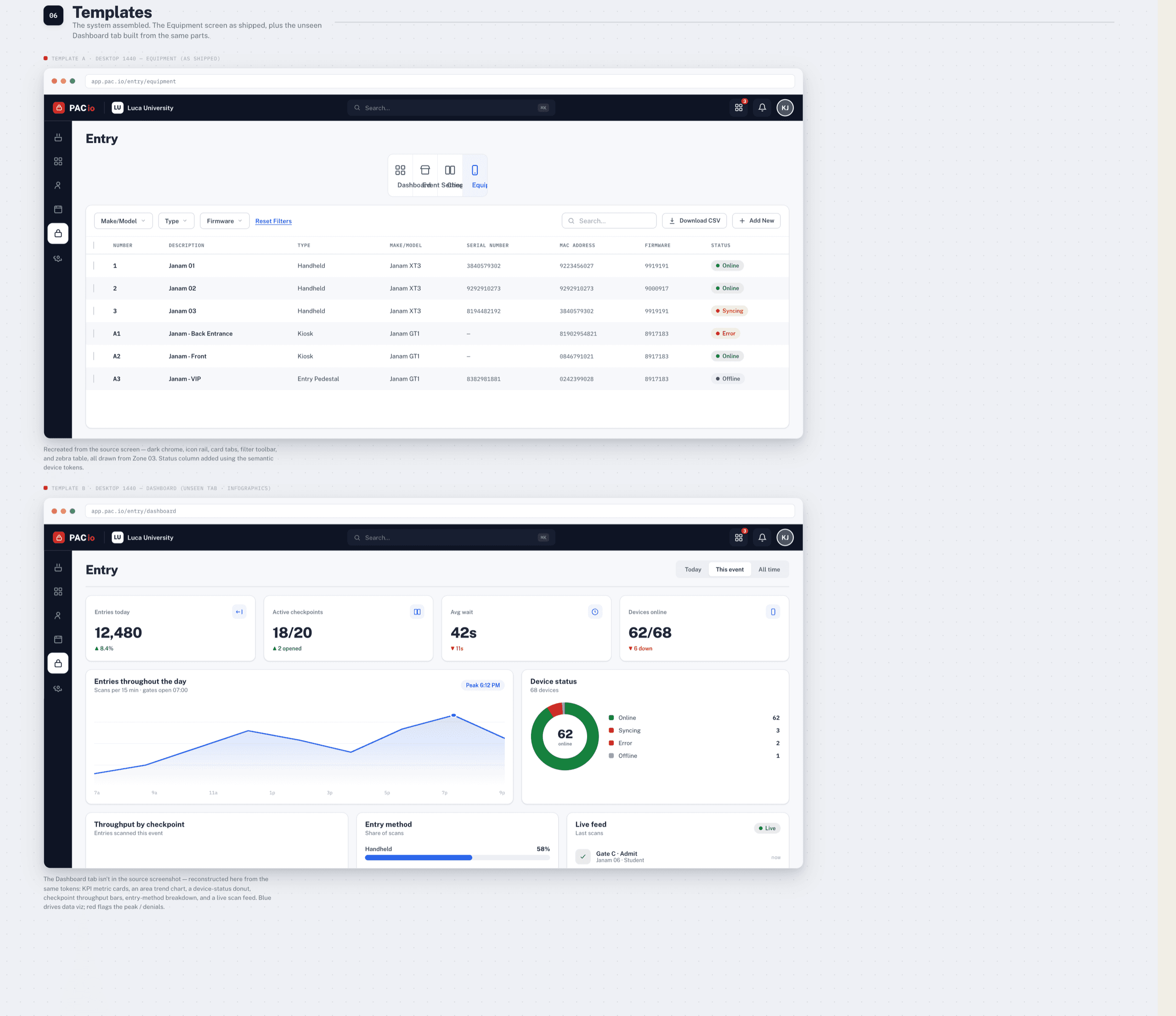Focus header search box in Dashboard window
This screenshot has width=1176, height=1016.
[x=451, y=538]
